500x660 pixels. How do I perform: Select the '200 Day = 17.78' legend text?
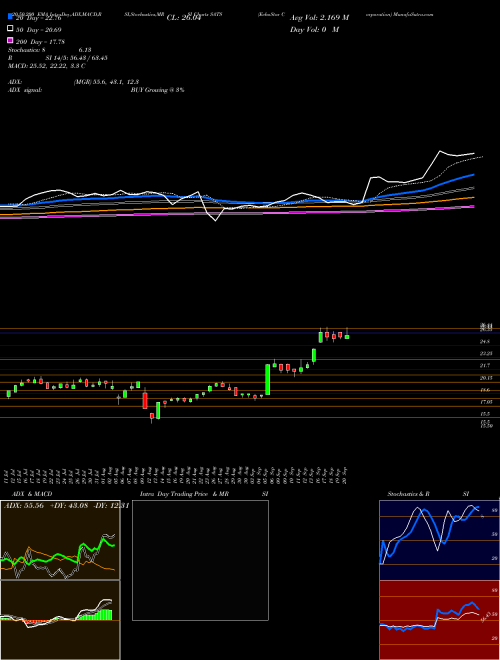point(40,41)
